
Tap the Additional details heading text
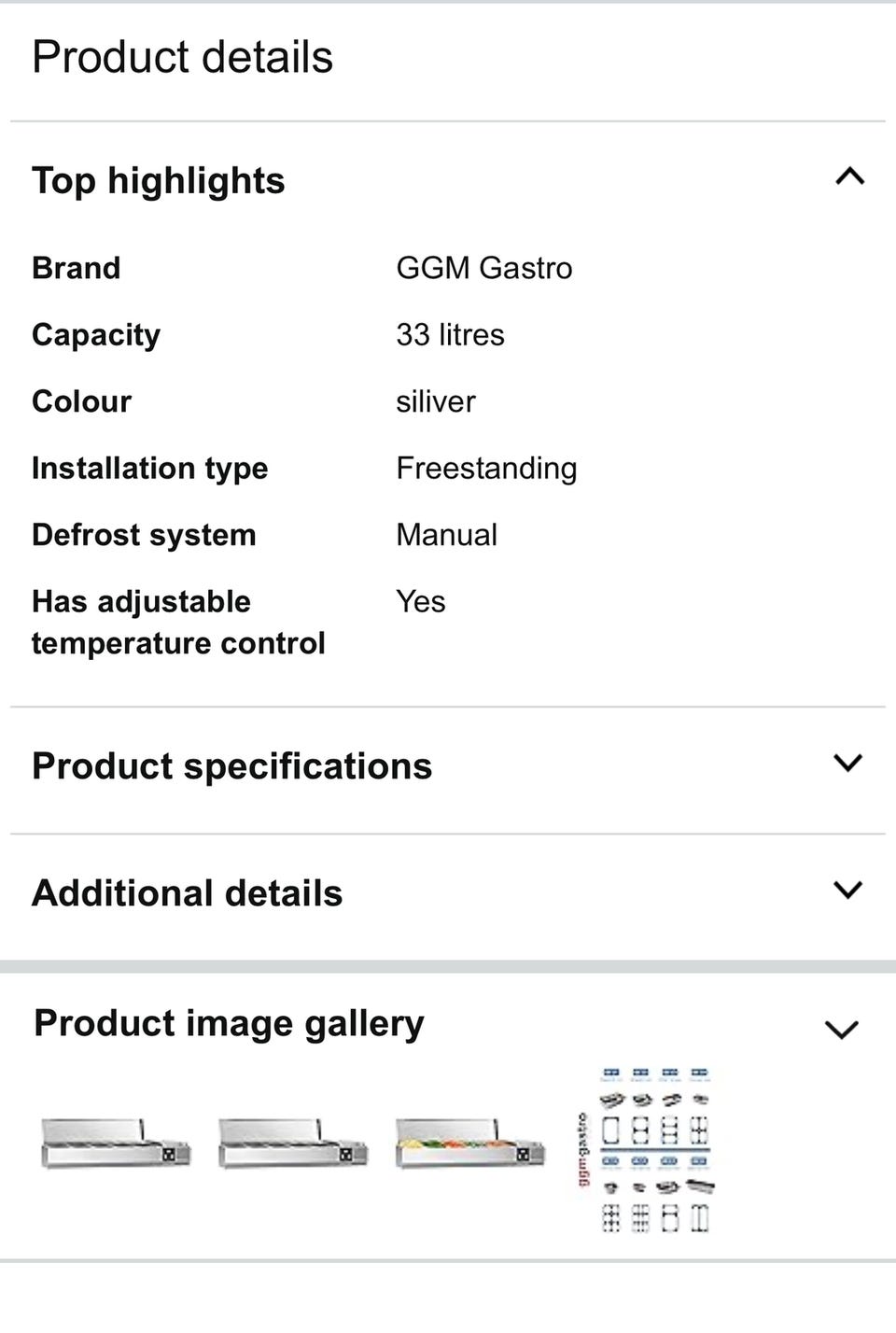coord(188,893)
